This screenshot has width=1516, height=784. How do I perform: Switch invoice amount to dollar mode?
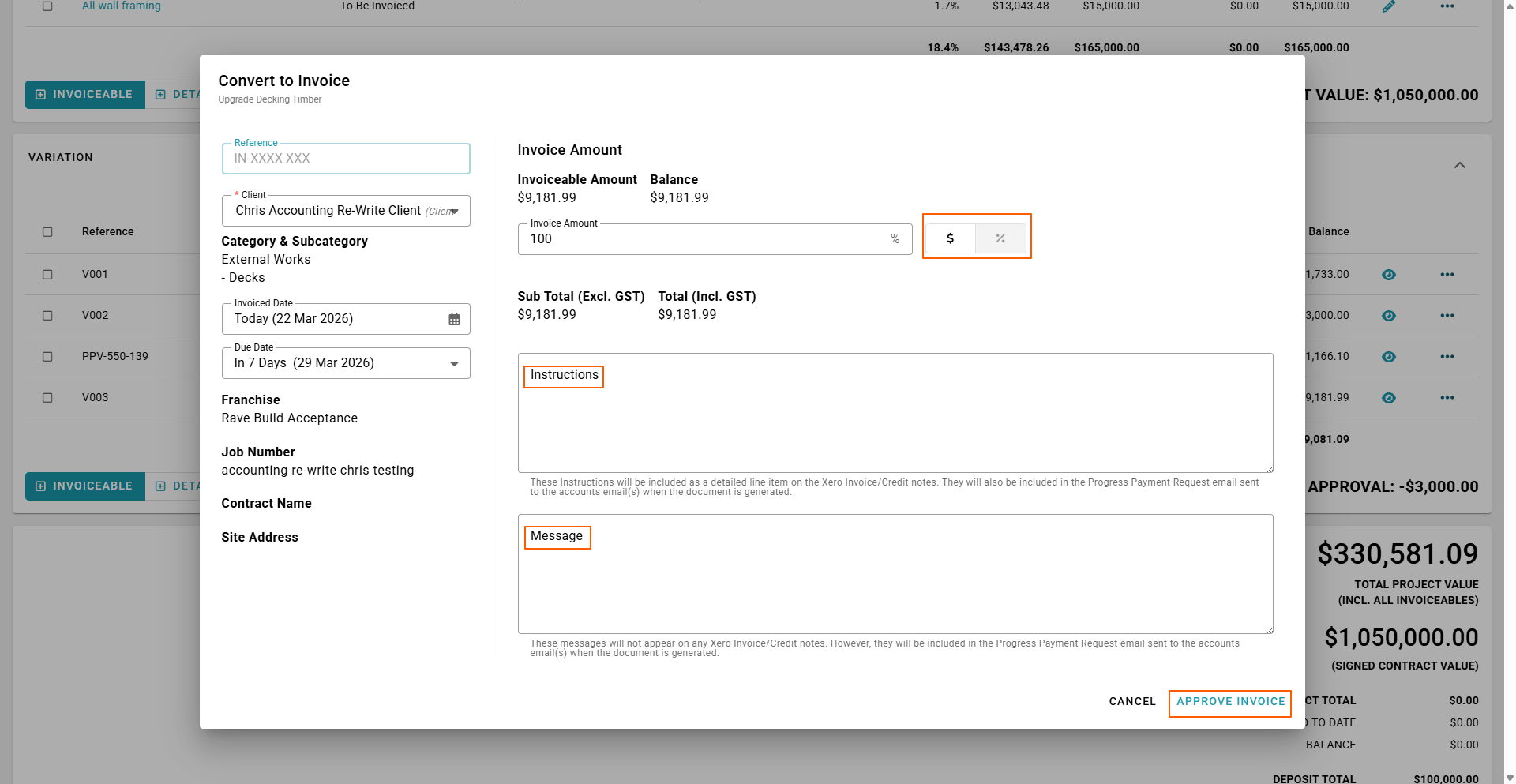point(950,238)
